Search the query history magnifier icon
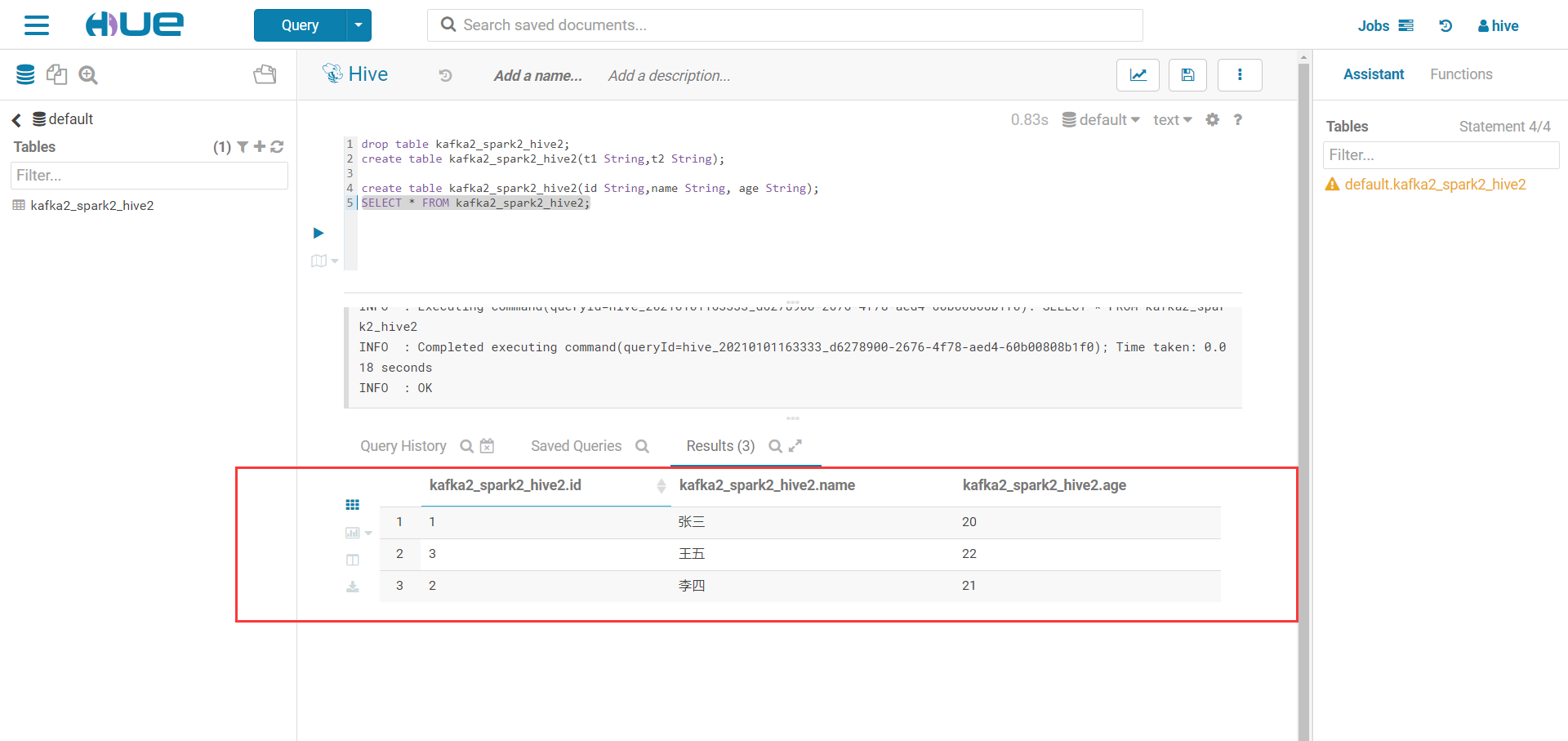This screenshot has width=1568, height=741. pyautogui.click(x=466, y=446)
